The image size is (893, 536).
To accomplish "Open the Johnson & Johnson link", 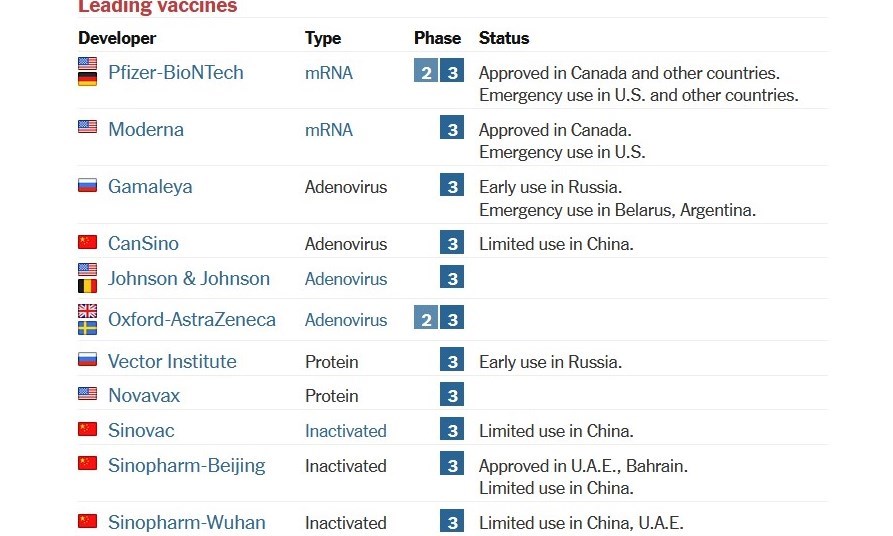I will click(189, 279).
